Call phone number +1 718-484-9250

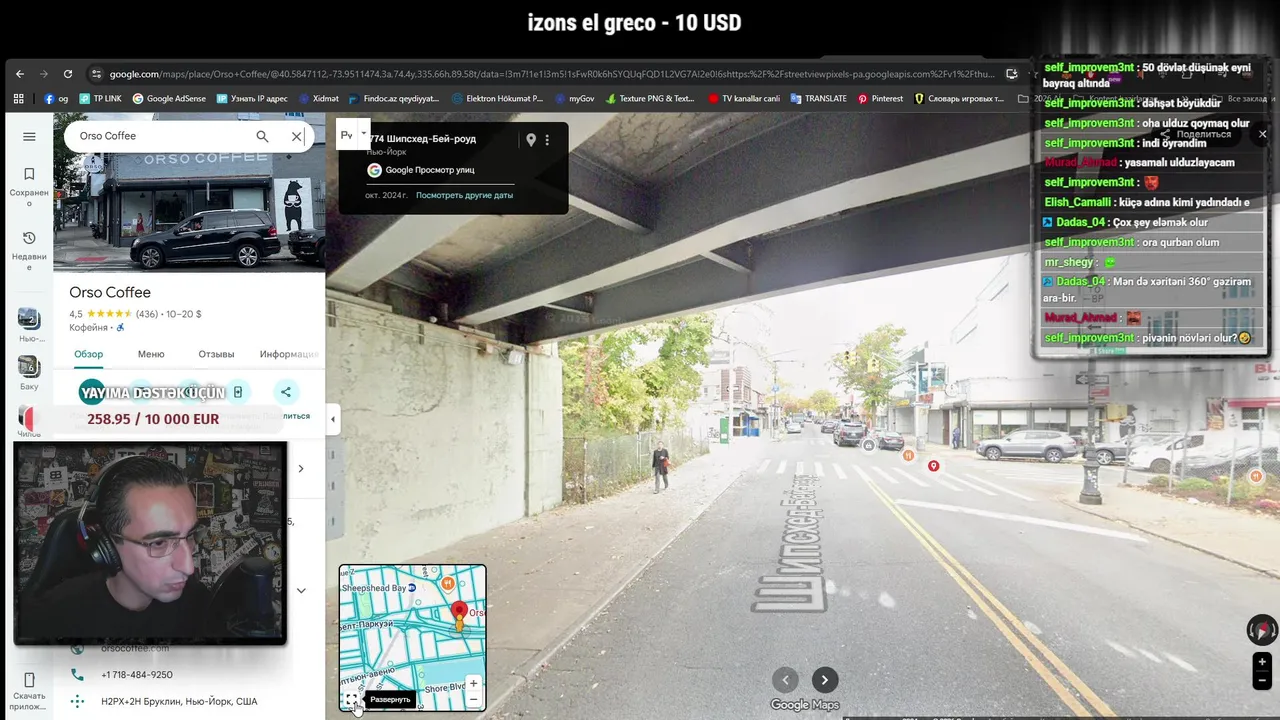[137, 675]
